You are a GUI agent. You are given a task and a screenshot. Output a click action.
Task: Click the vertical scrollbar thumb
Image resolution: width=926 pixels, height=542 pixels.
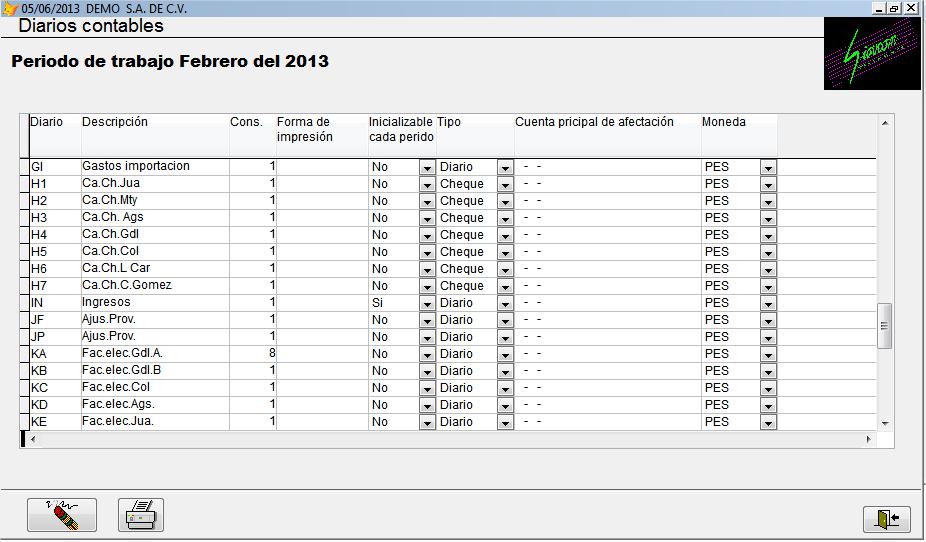click(884, 326)
